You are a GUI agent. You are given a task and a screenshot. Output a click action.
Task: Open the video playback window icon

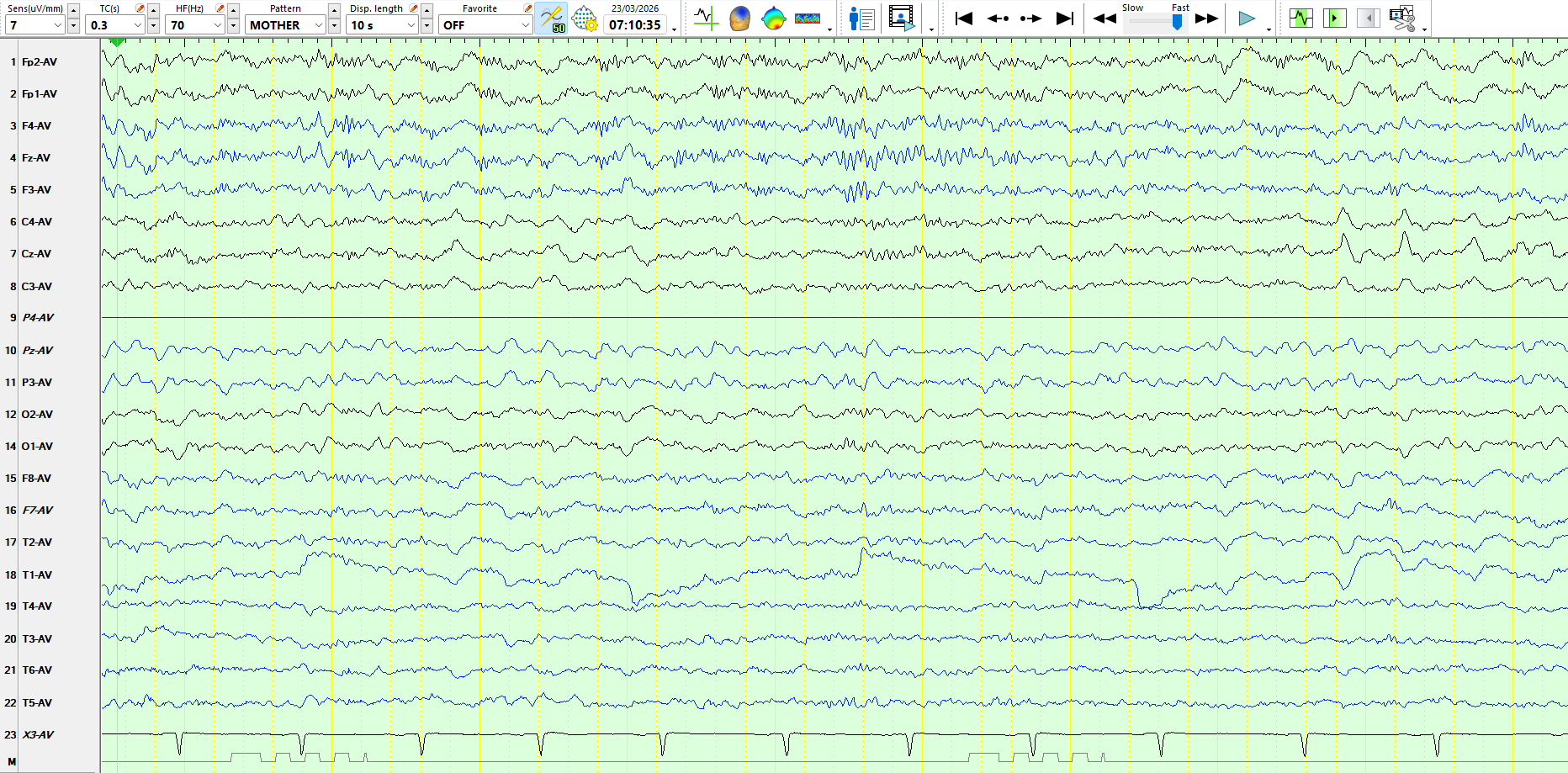click(x=902, y=18)
